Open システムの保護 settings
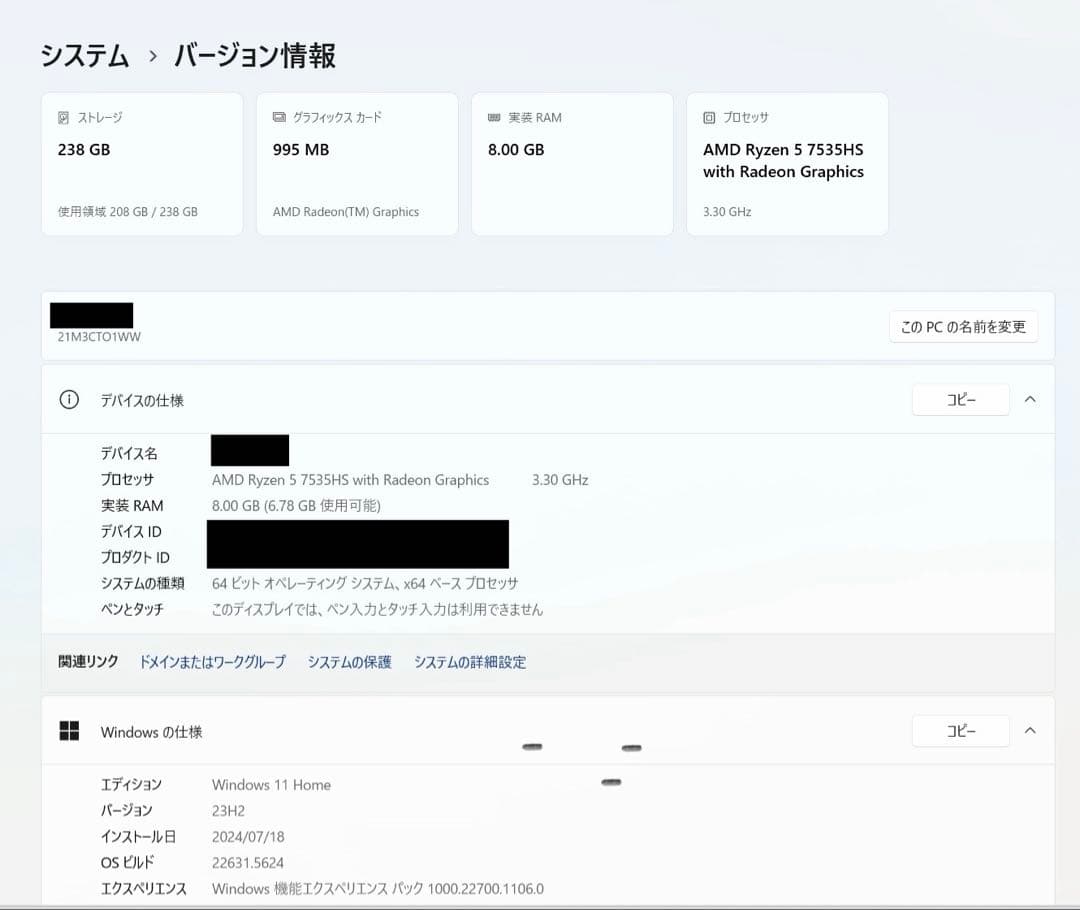The image size is (1080, 910). point(349,661)
